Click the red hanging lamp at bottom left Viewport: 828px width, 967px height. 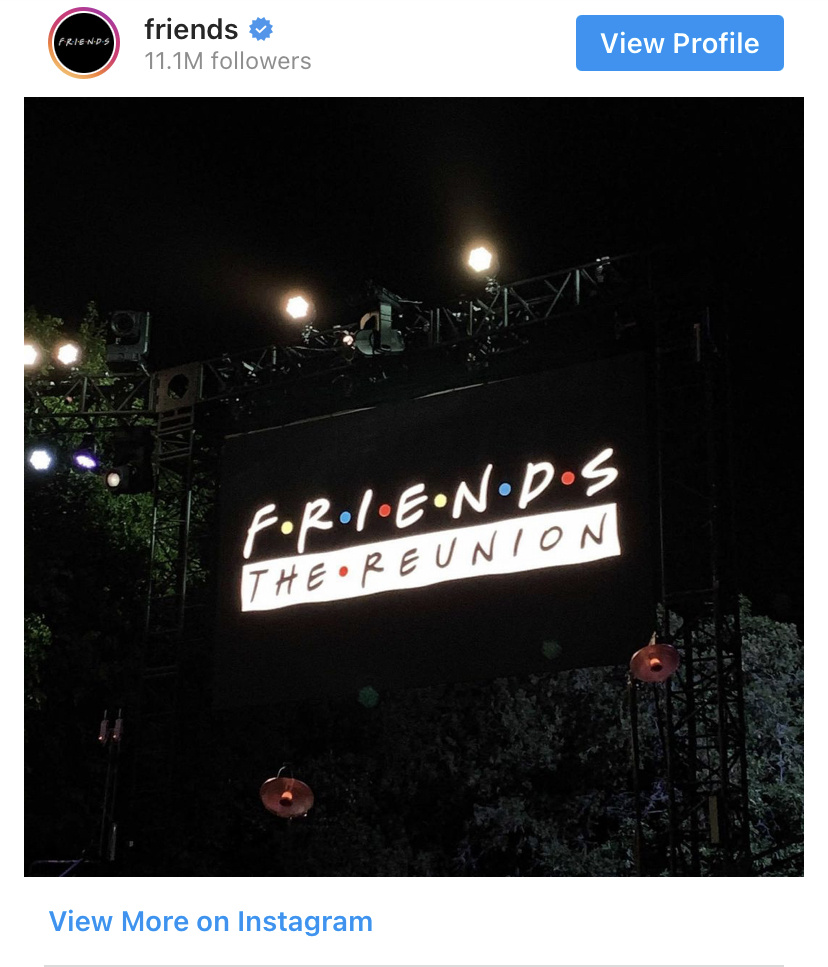(287, 795)
